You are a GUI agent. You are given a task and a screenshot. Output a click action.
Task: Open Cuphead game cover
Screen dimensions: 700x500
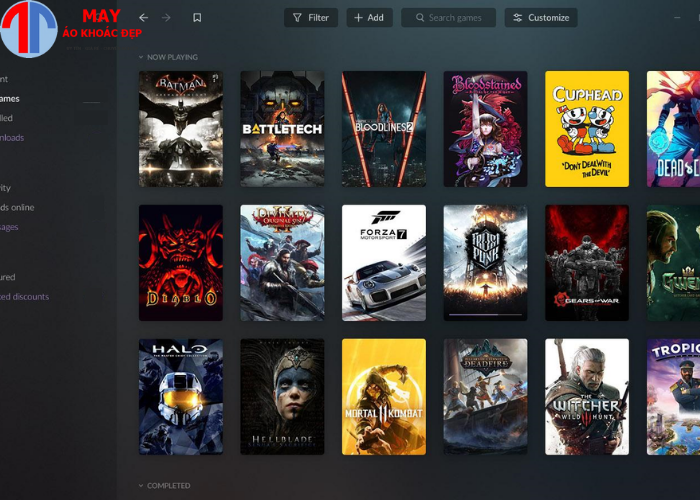tap(587, 128)
